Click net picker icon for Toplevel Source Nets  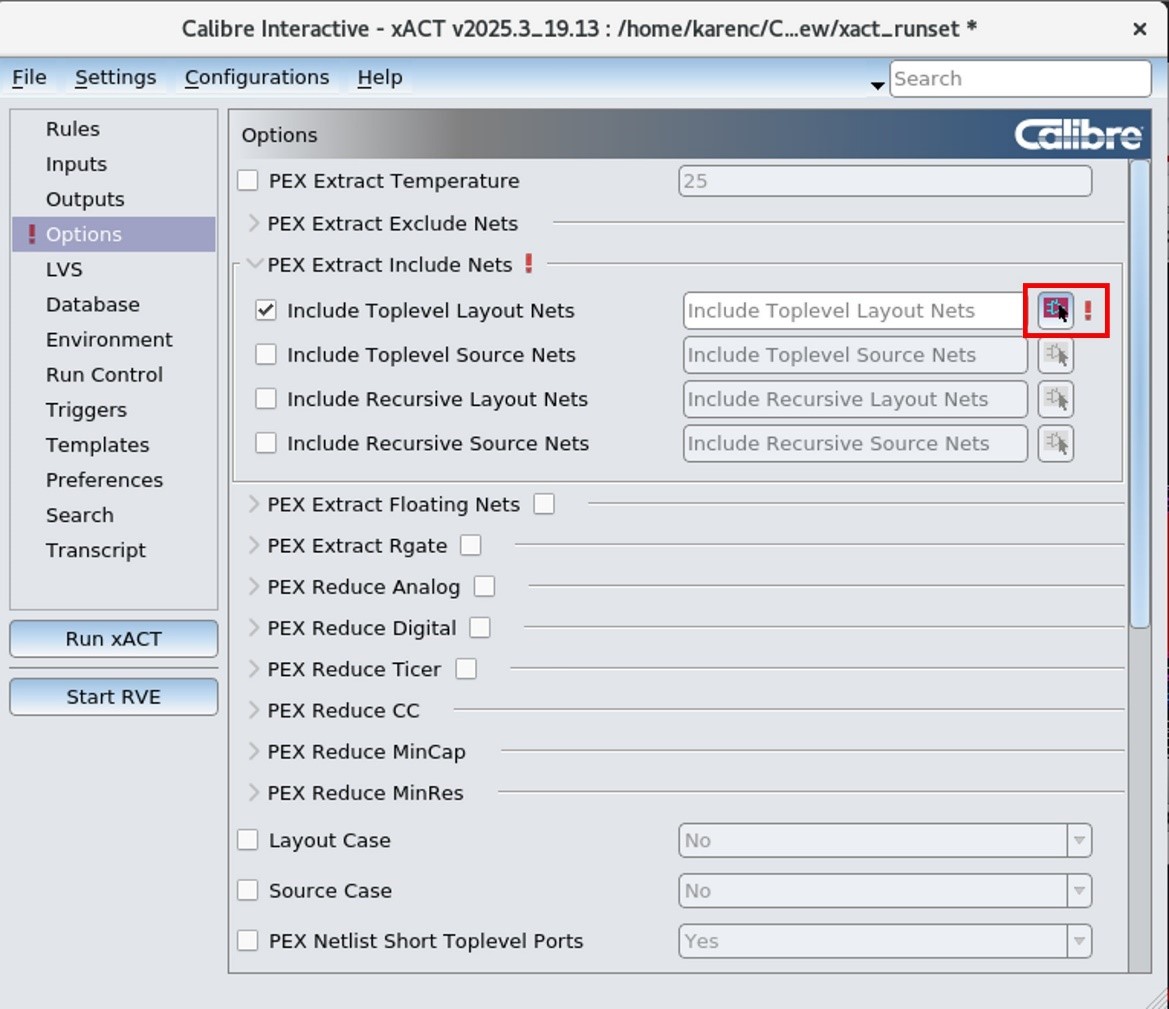click(1055, 355)
